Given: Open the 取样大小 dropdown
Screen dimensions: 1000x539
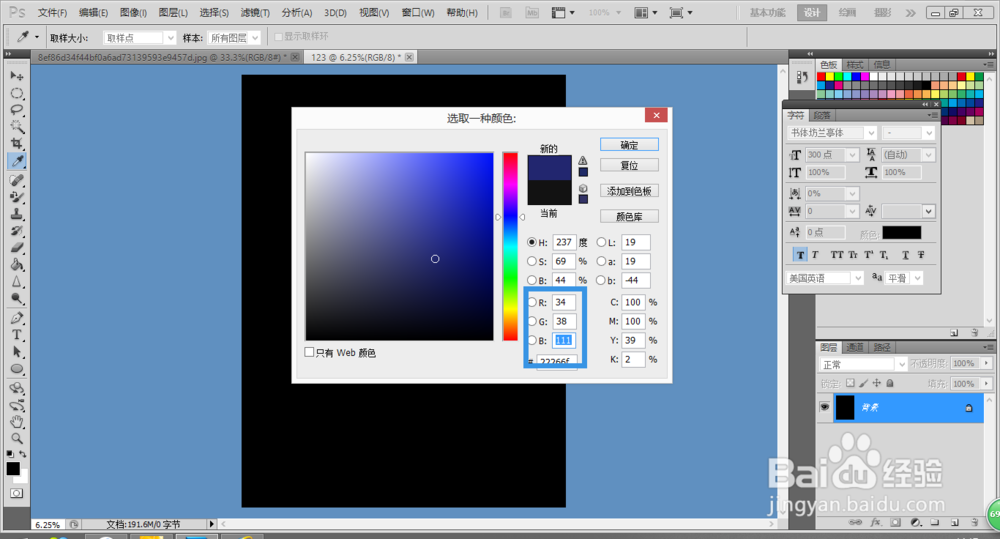Looking at the screenshot, I should 139,38.
